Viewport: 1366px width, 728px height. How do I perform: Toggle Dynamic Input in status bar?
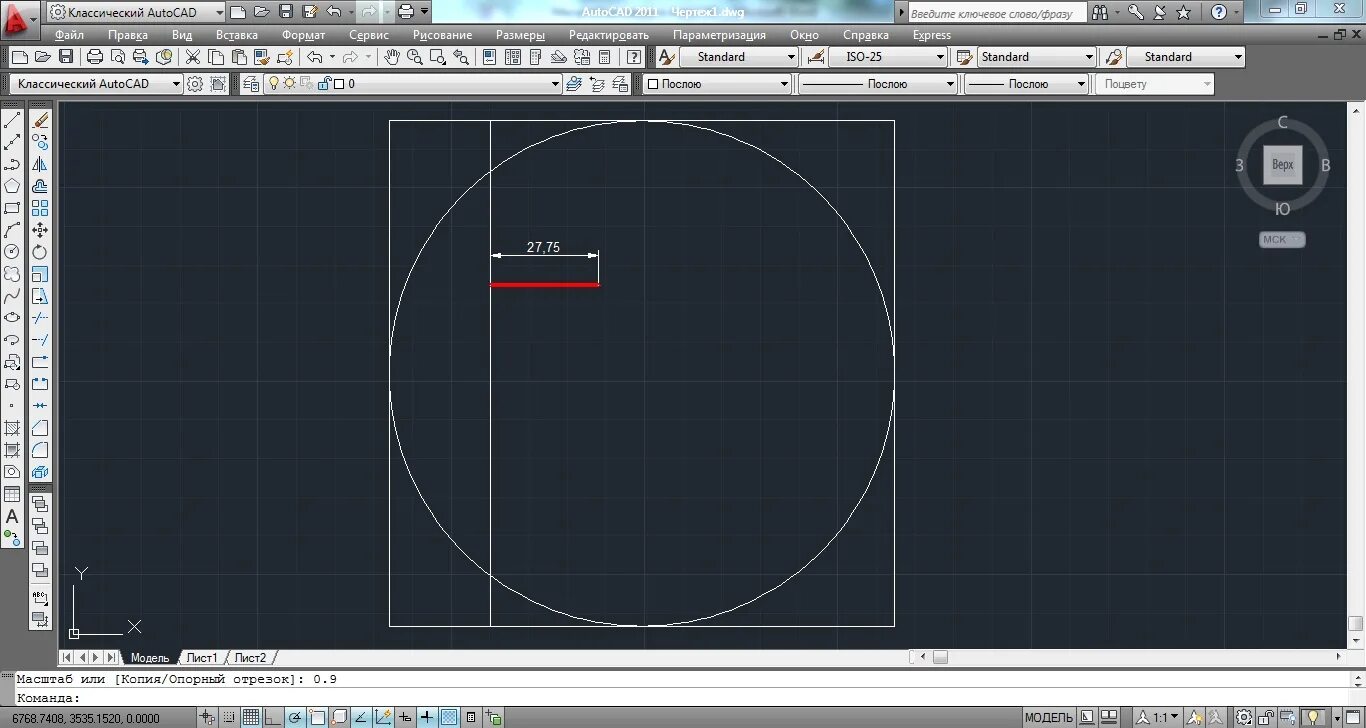(405, 717)
